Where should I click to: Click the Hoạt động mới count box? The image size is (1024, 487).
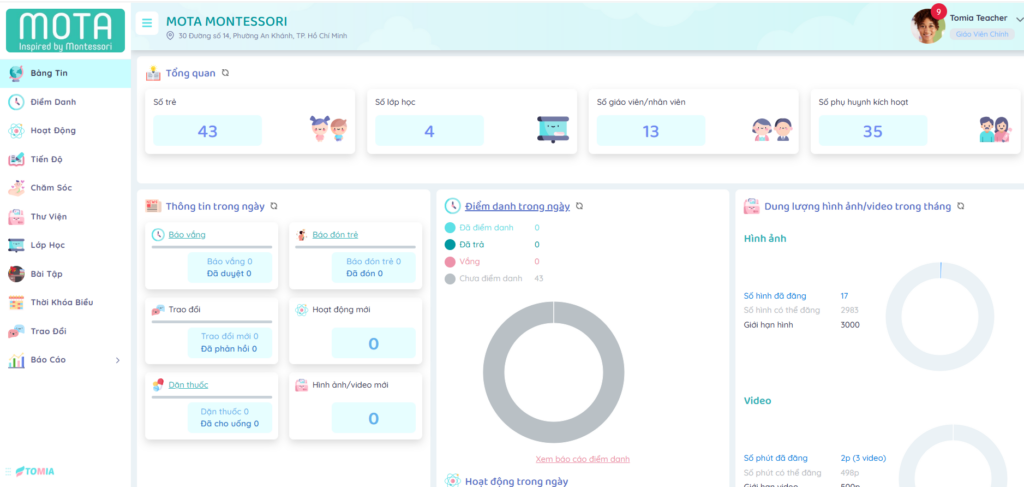pos(374,343)
